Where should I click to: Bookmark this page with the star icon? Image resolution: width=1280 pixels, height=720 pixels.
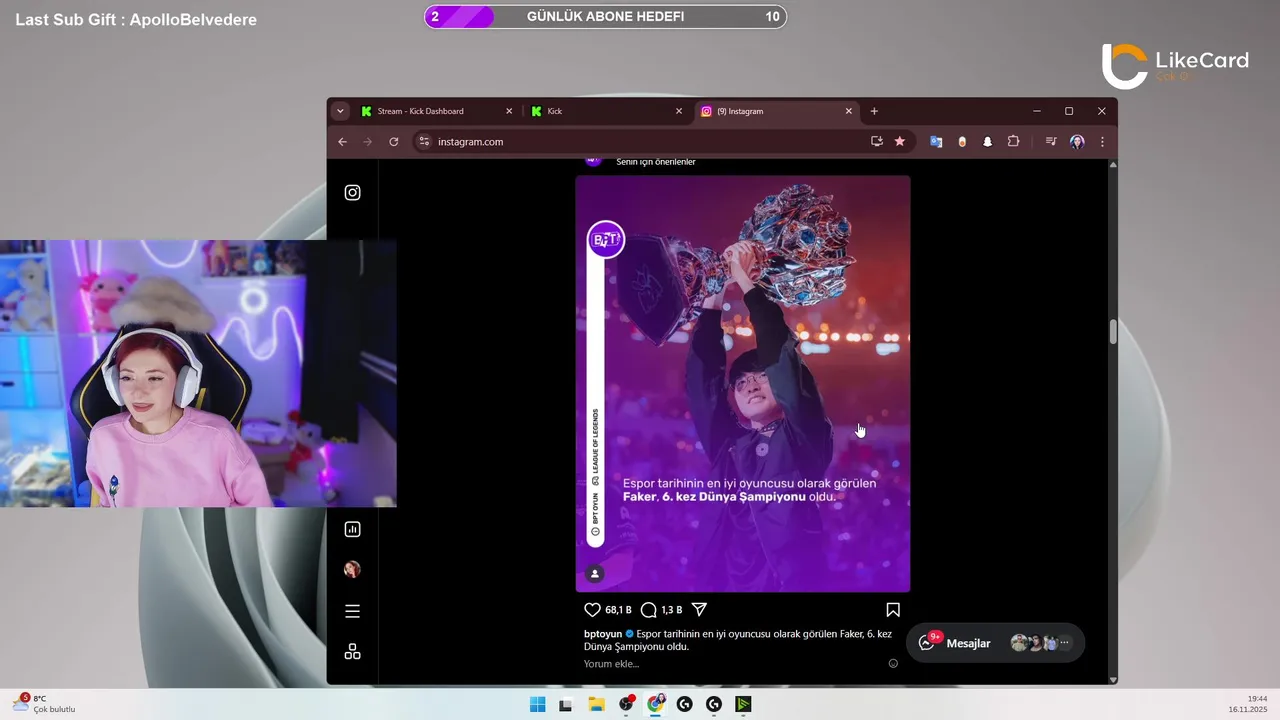[x=900, y=142]
